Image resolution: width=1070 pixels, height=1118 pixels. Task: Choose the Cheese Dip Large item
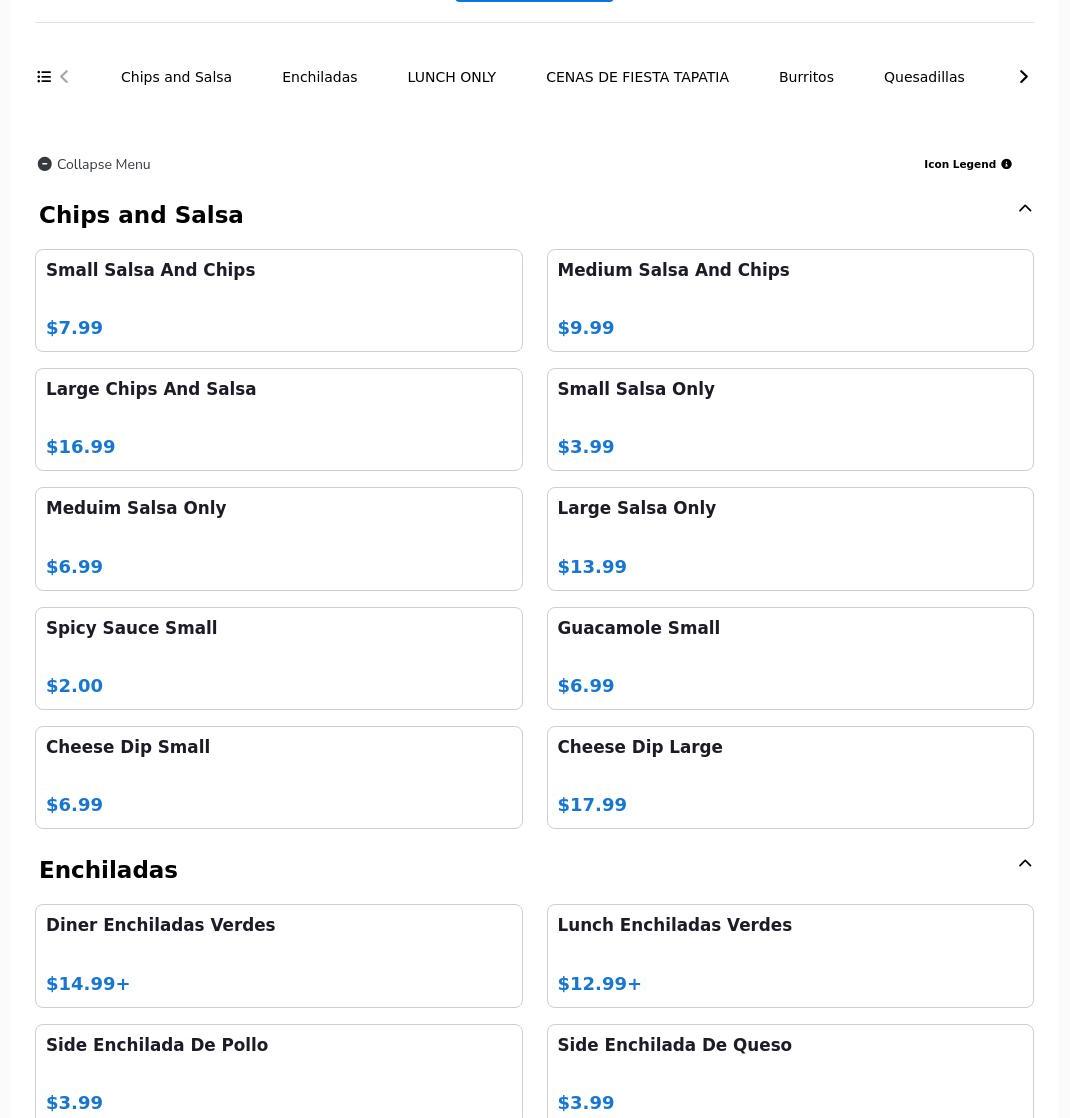[789, 777]
